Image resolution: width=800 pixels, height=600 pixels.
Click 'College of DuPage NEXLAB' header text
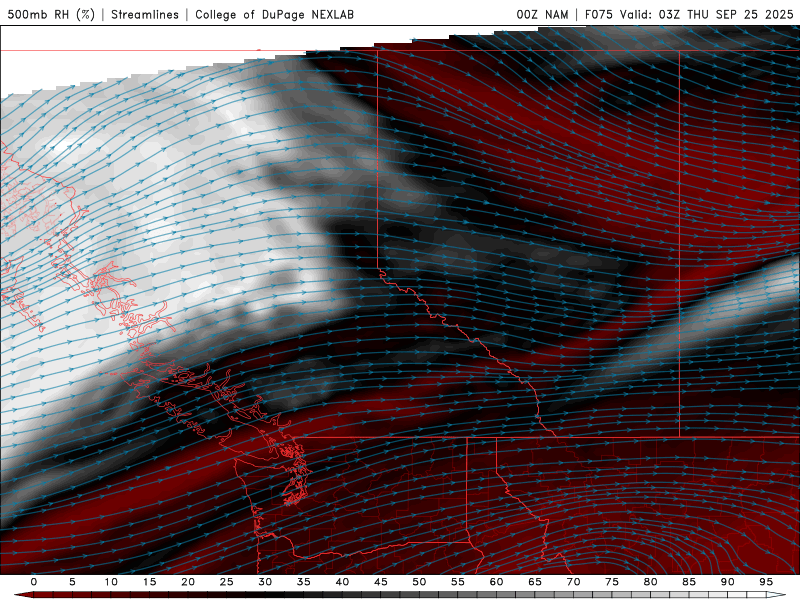pos(274,15)
